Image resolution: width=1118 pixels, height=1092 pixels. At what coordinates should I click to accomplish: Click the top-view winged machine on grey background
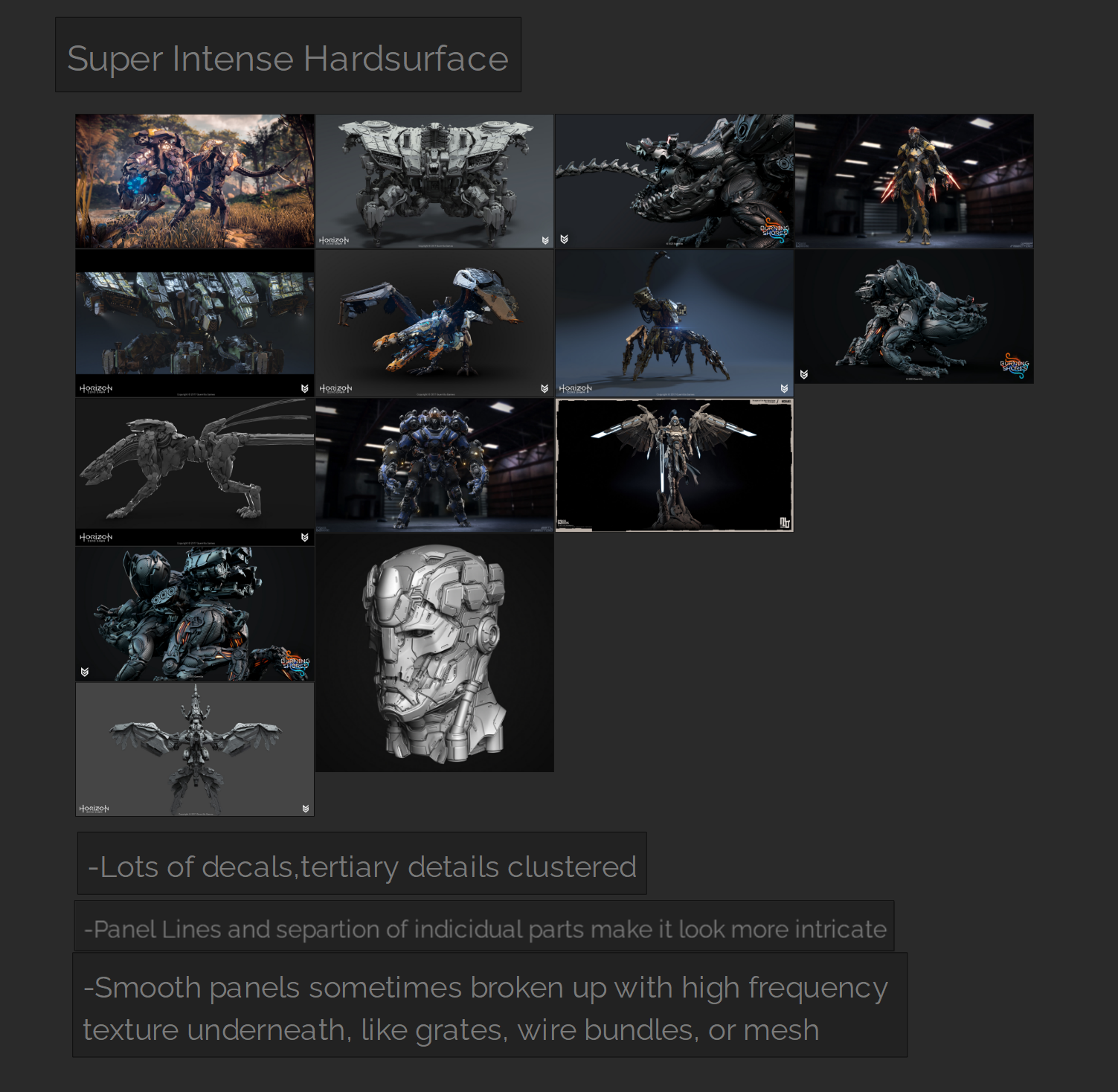[195, 750]
